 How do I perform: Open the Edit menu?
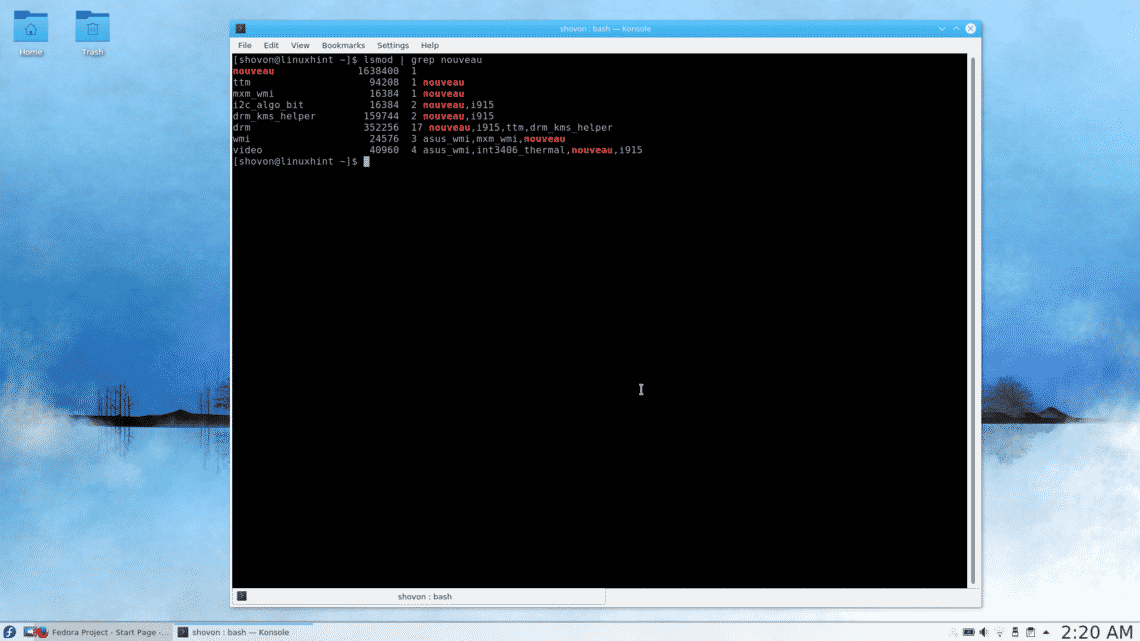[x=271, y=45]
